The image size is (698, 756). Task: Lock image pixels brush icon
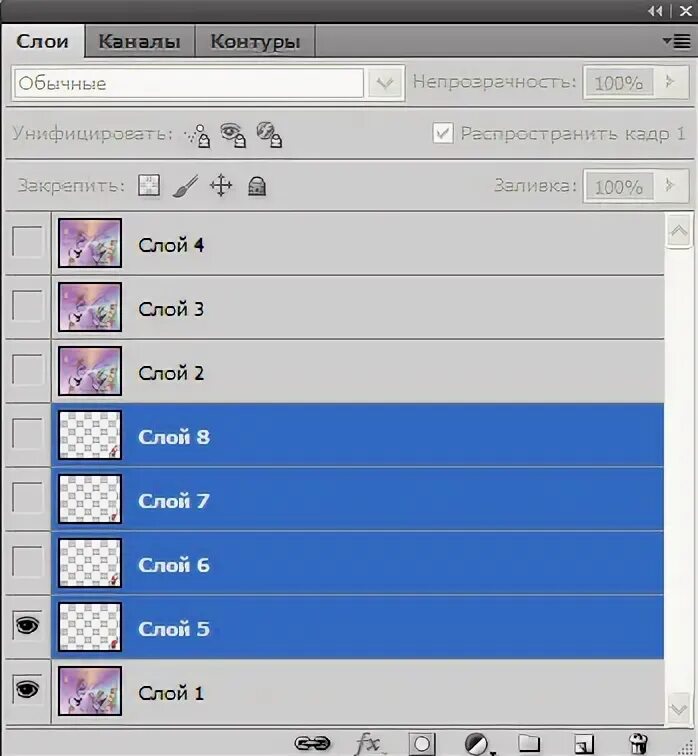click(186, 186)
